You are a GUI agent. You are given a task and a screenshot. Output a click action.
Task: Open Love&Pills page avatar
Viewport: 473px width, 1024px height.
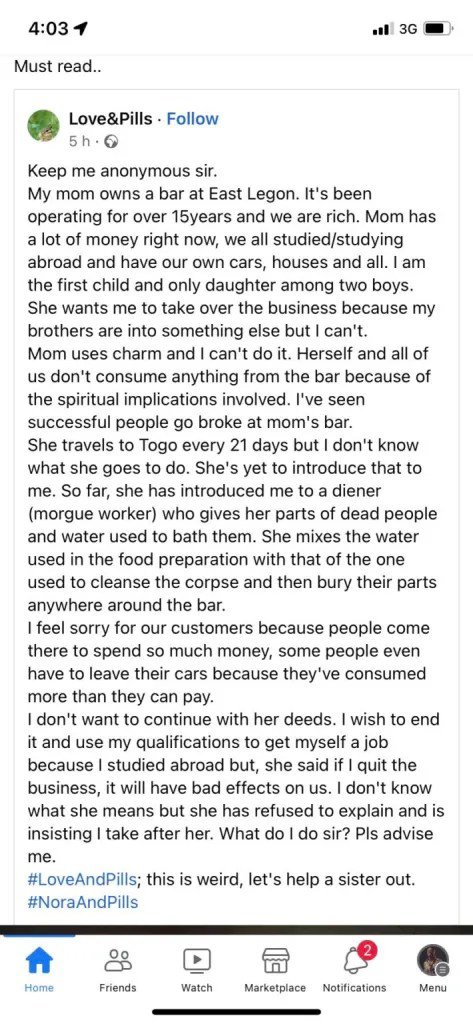tap(44, 126)
